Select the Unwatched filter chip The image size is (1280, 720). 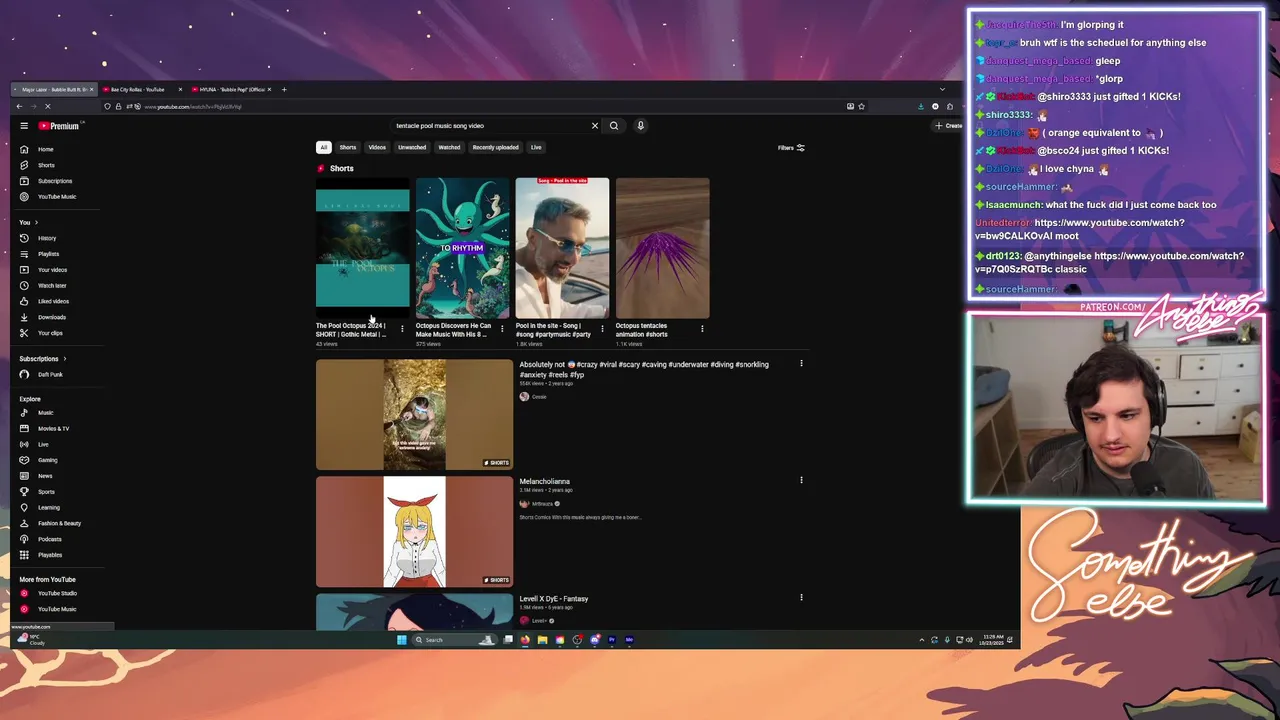tap(412, 147)
